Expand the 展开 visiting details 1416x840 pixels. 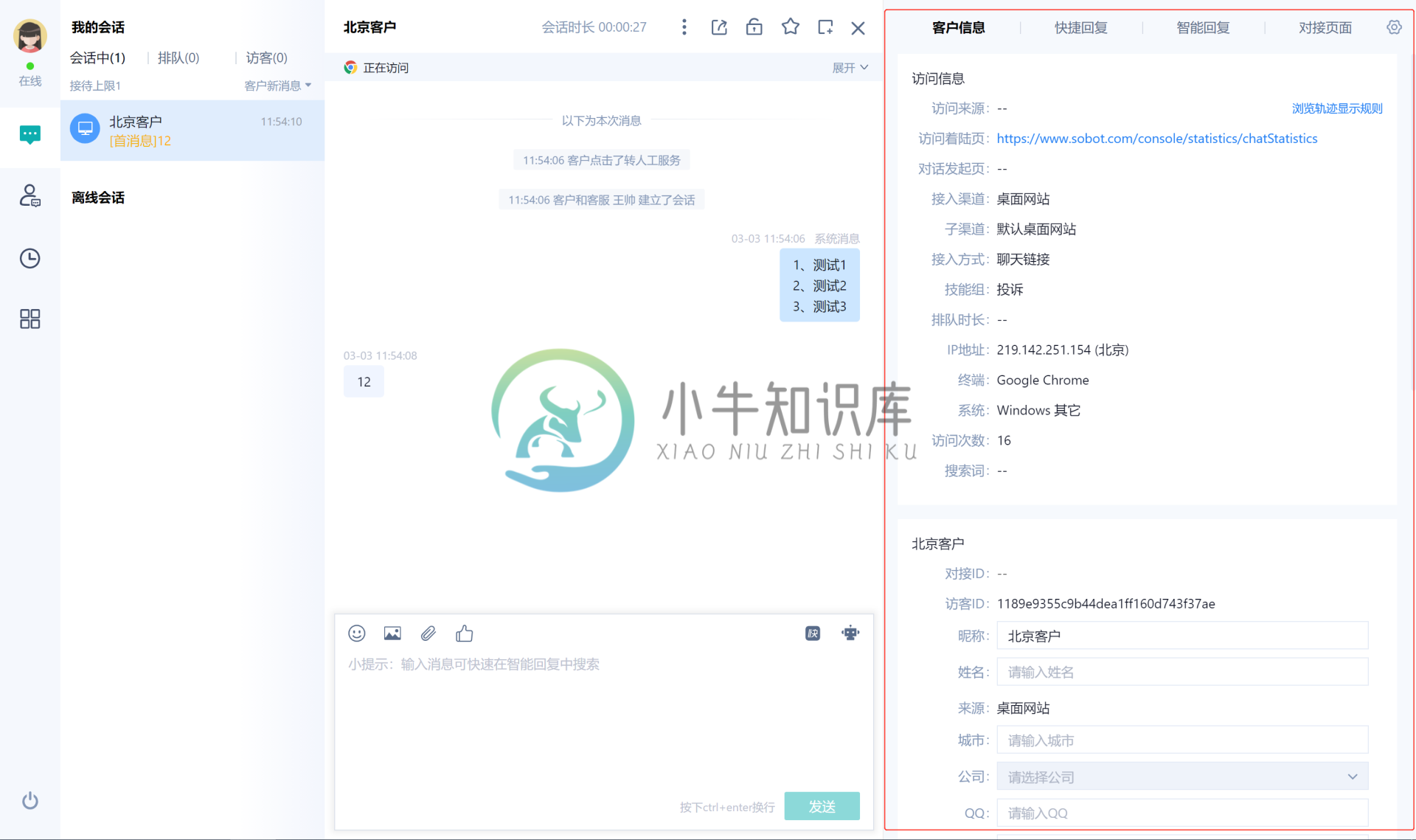[x=850, y=68]
